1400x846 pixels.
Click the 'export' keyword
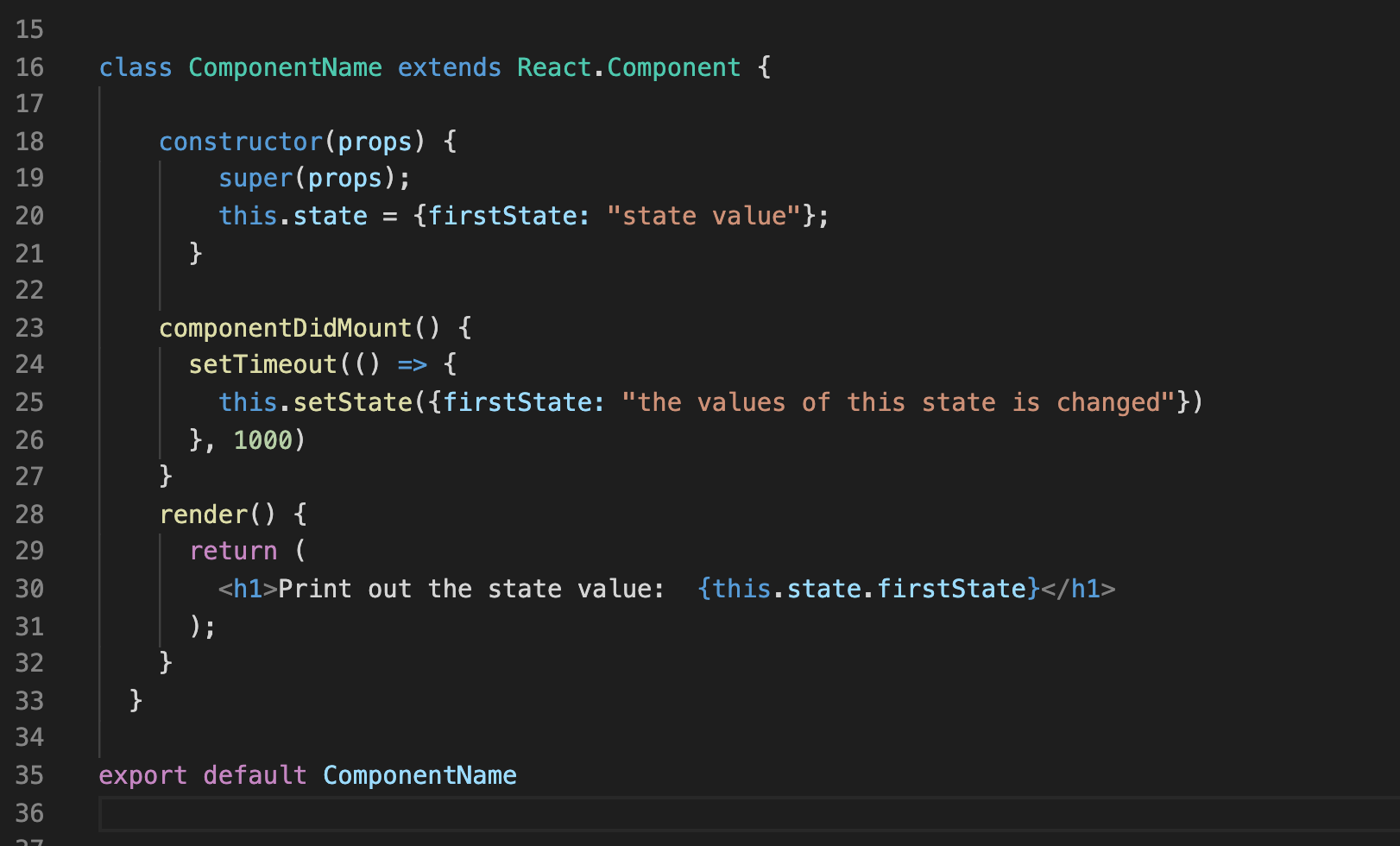click(x=143, y=775)
